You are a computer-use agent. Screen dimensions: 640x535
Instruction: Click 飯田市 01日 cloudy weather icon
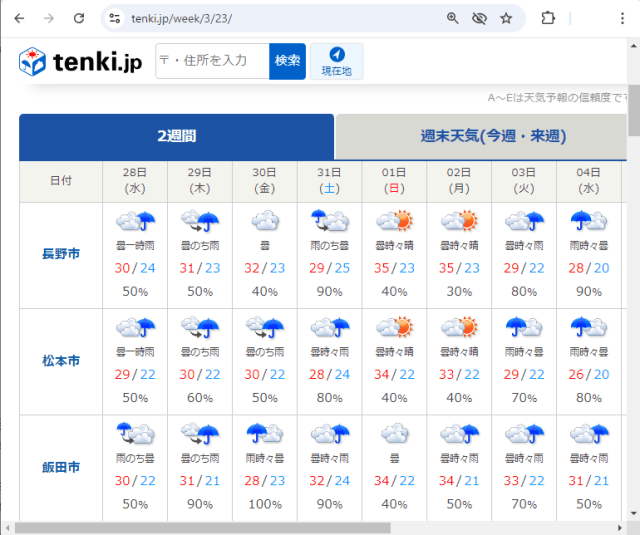point(394,433)
